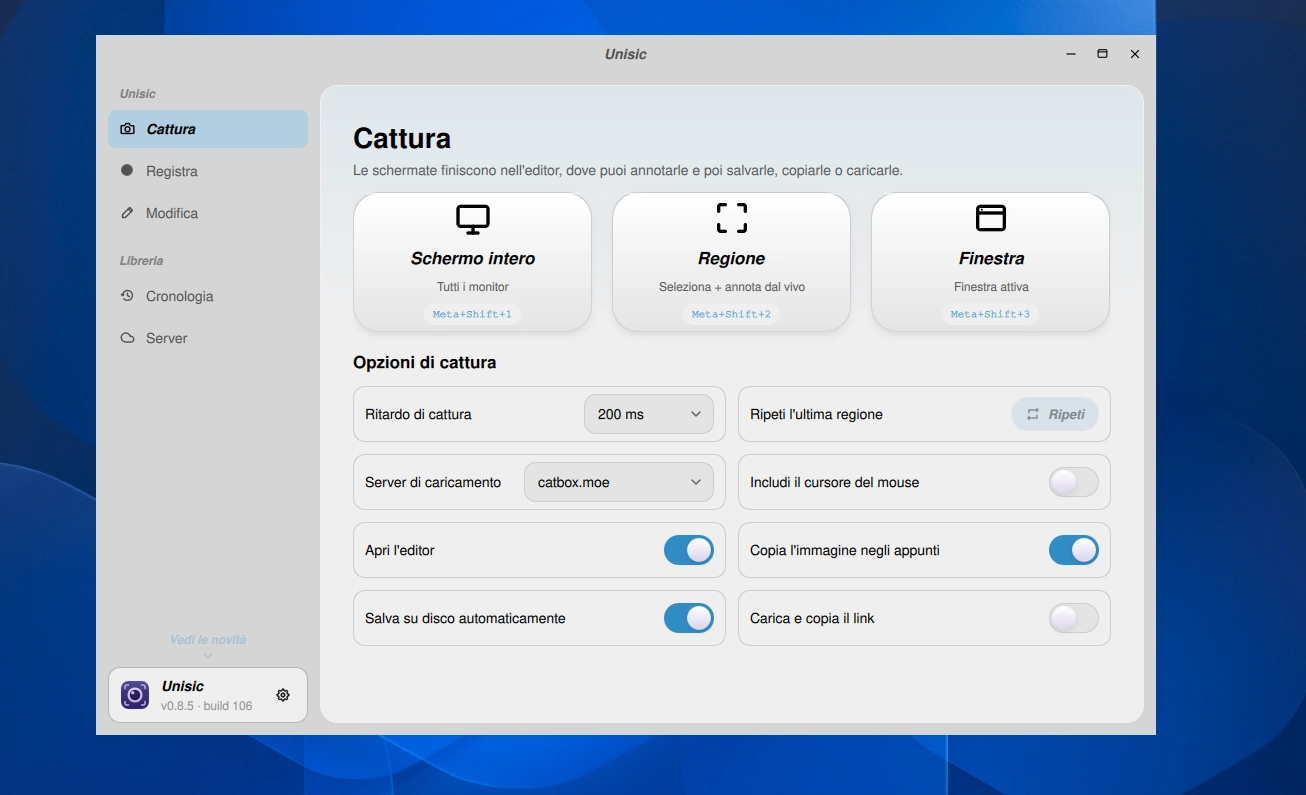Click the Finestra attiva subtitle
The width and height of the screenshot is (1306, 795).
[x=991, y=287]
